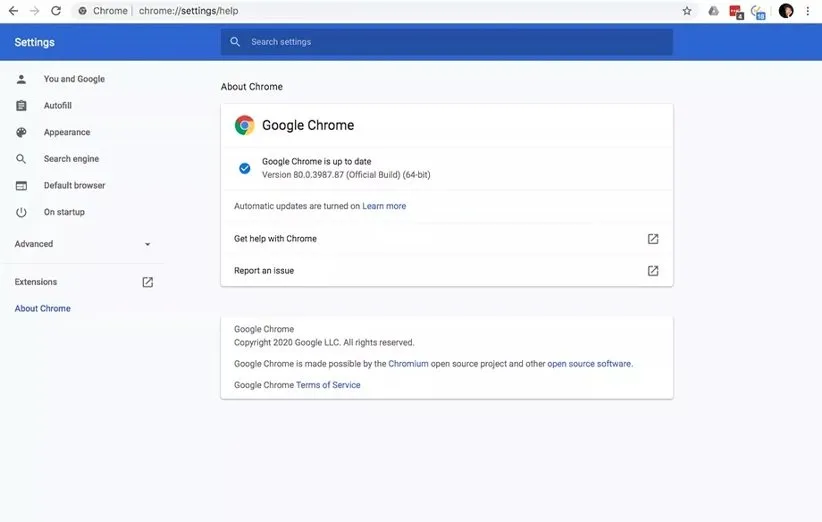This screenshot has width=822, height=522.
Task: Expand the Advanced settings section
Action: point(34,244)
